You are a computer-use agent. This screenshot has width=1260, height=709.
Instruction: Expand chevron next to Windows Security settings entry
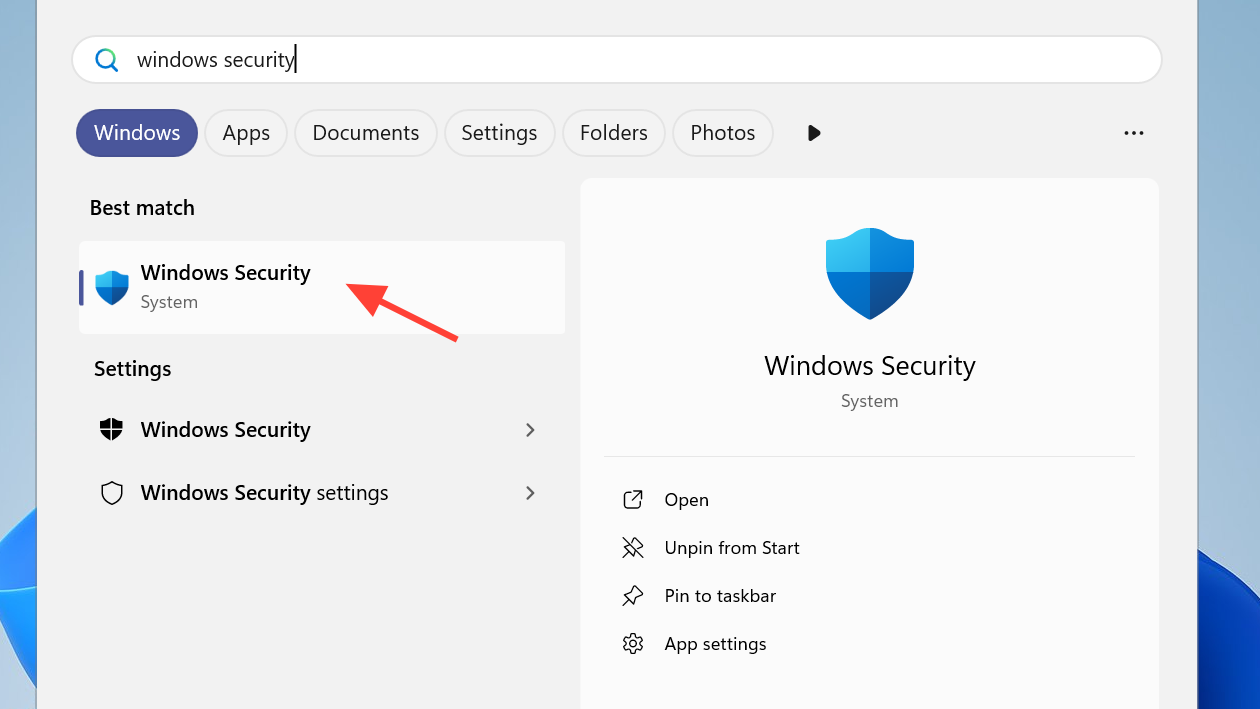530,493
